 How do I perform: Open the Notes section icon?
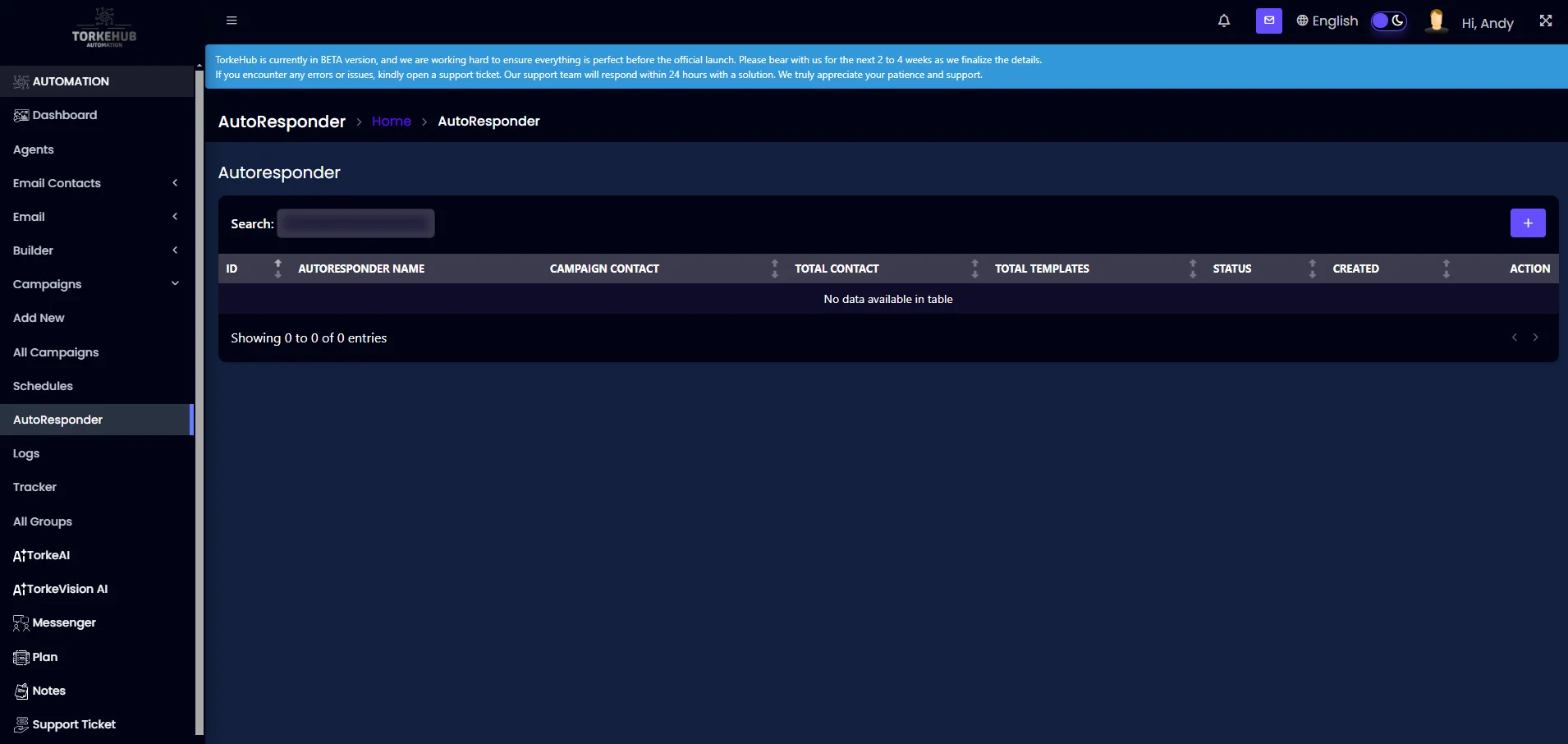tap(19, 691)
